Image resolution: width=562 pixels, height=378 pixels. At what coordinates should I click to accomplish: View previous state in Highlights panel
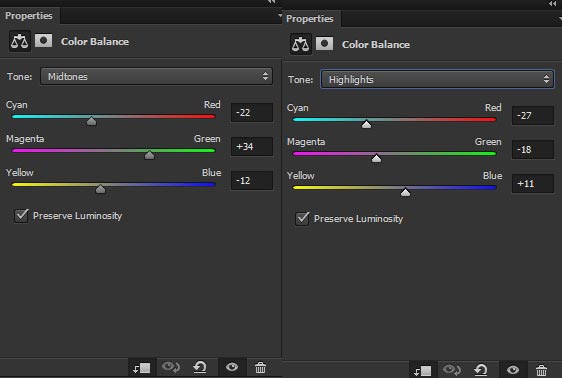(451, 369)
